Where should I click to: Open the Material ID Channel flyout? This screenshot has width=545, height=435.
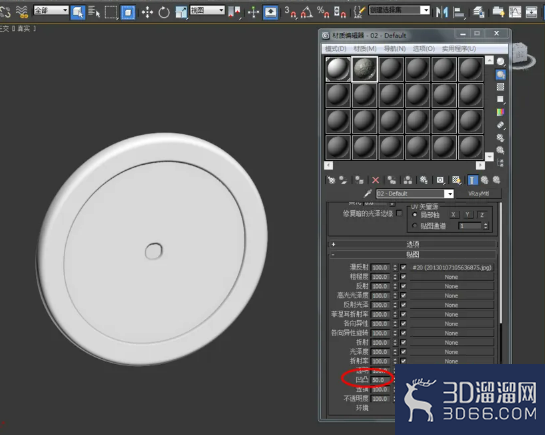pyautogui.click(x=440, y=180)
